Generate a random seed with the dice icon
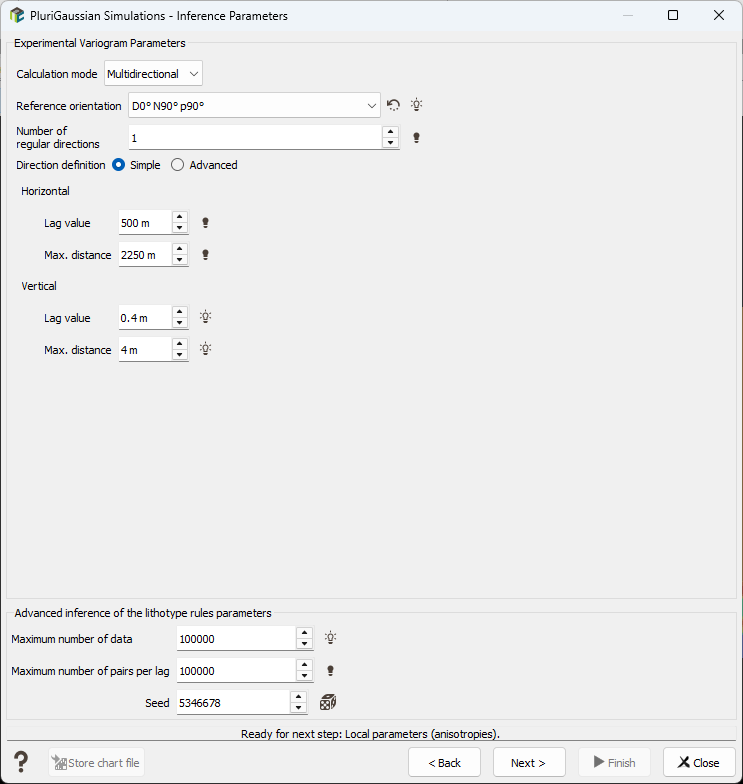 (x=328, y=702)
